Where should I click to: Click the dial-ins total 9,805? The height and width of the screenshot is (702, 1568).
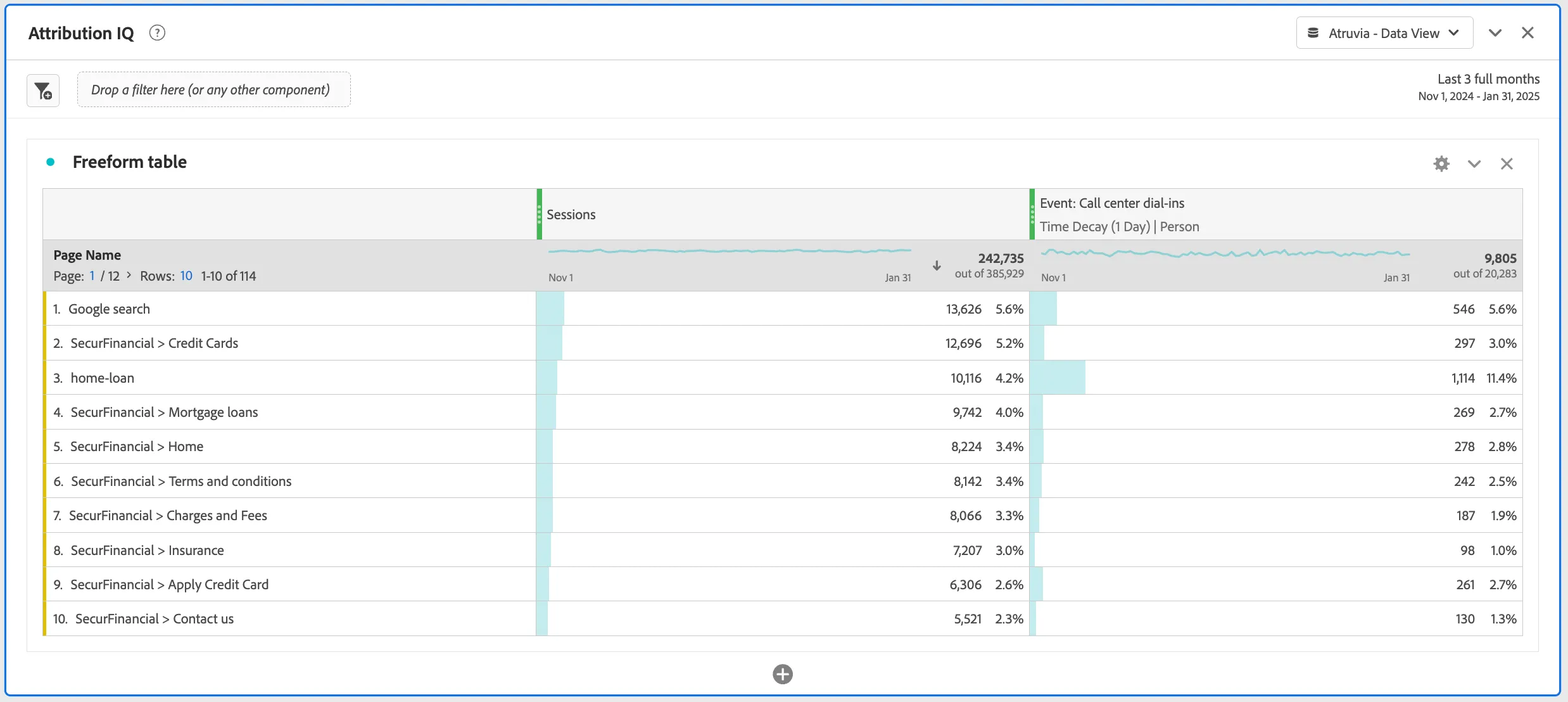coord(1500,258)
